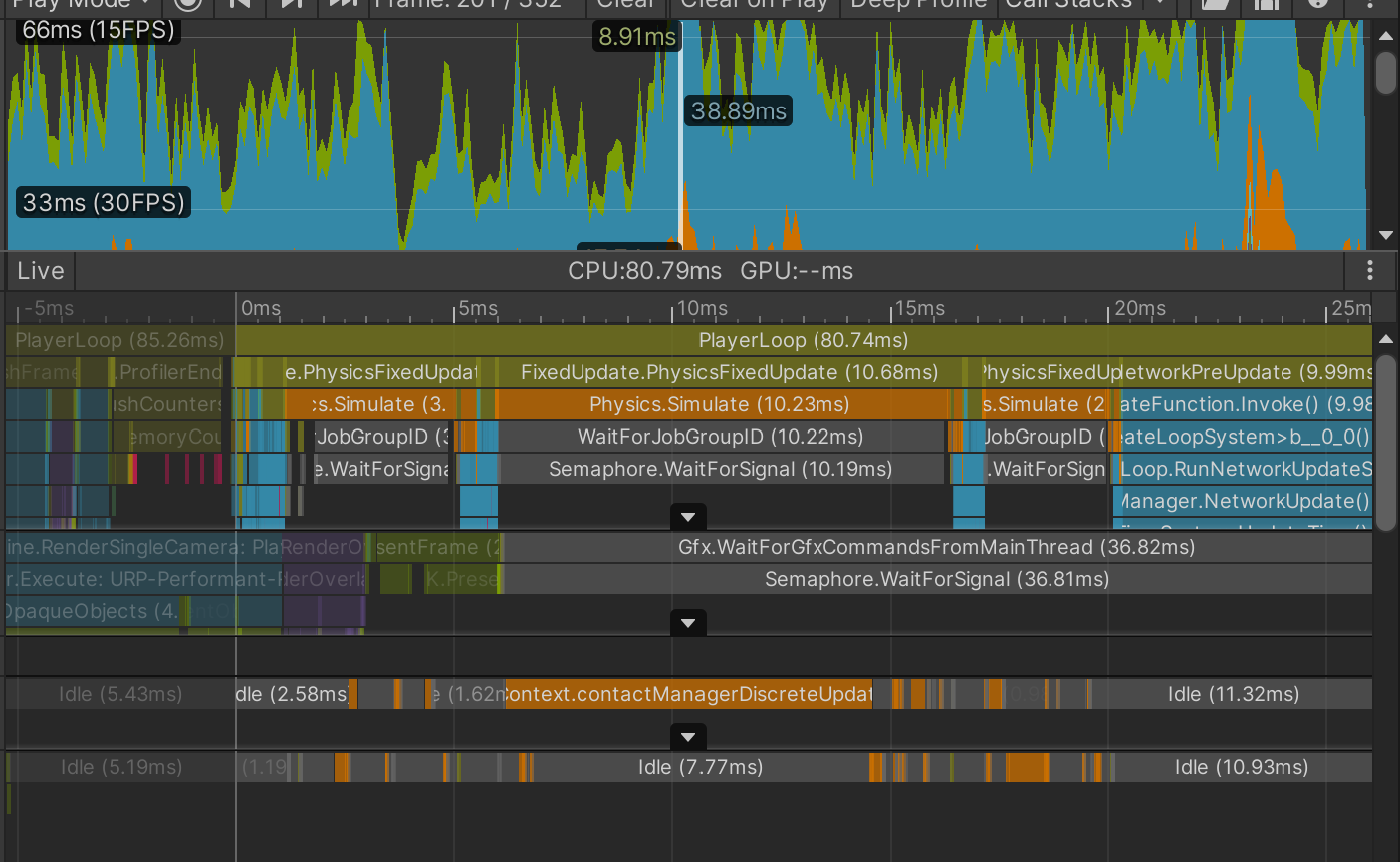Viewport: 1400px width, 862px height.
Task: Open CPU module options via its three-dot icon
Action: pyautogui.click(x=1370, y=270)
